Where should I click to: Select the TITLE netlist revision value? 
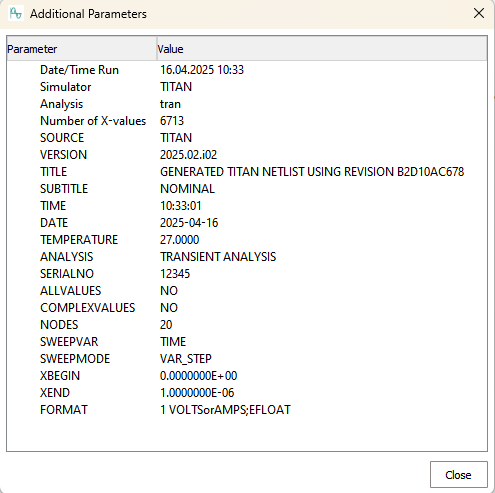tap(312, 172)
